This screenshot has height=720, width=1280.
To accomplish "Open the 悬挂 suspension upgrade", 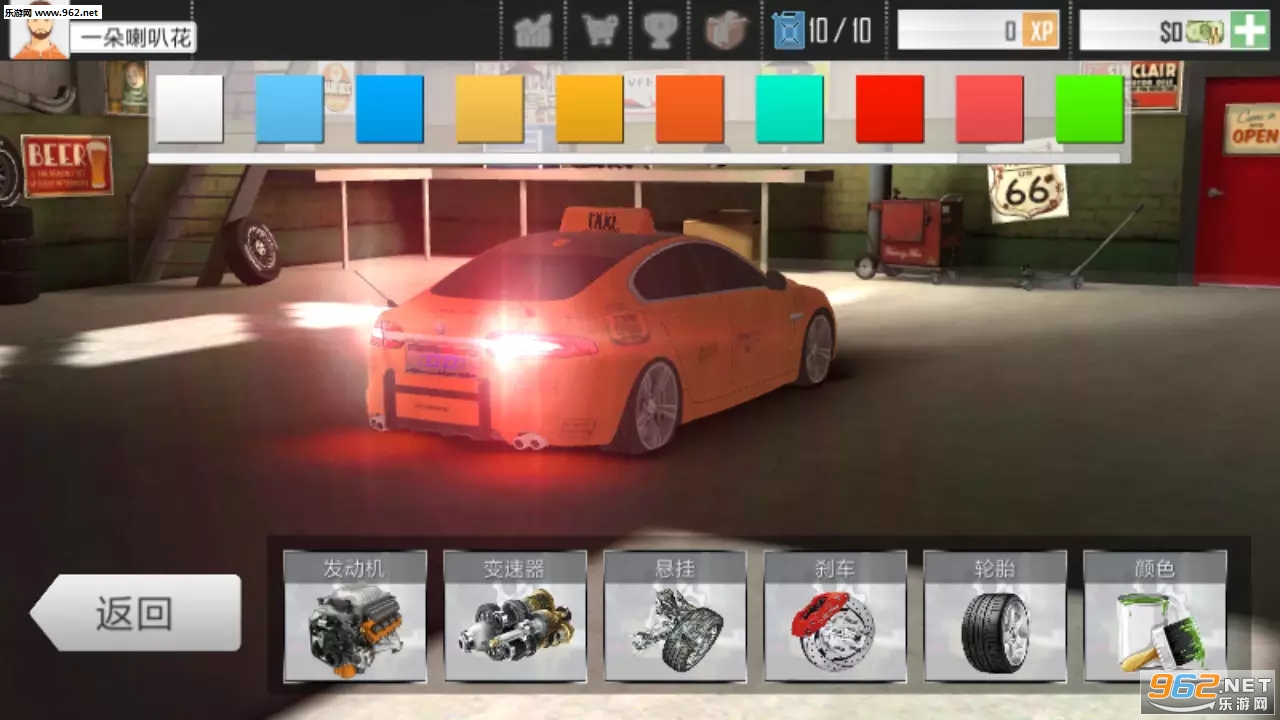I will pos(675,616).
